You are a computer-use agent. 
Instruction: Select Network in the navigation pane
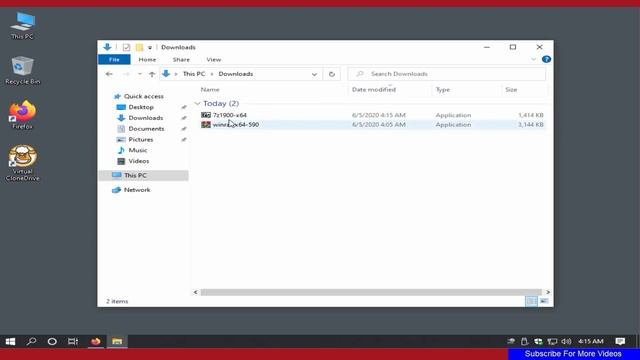tap(137, 190)
